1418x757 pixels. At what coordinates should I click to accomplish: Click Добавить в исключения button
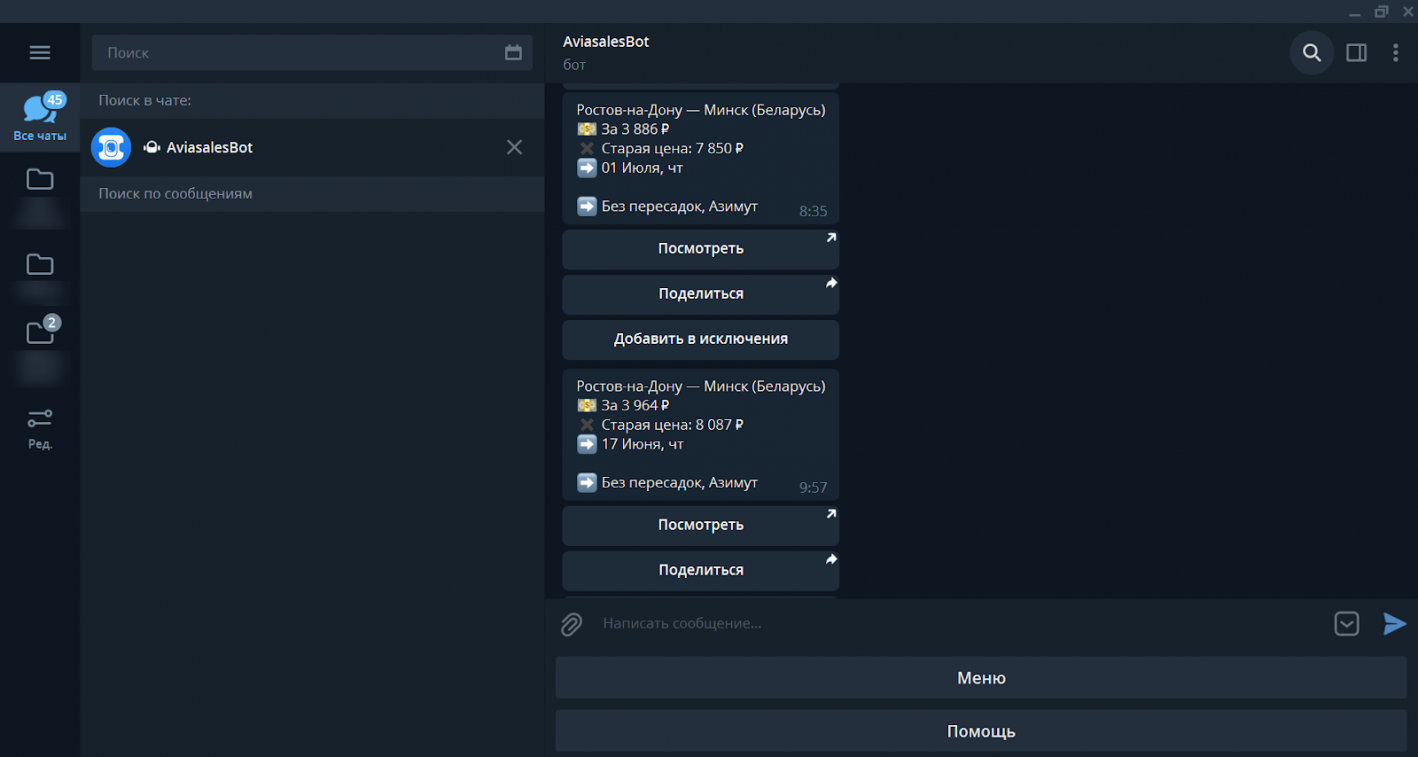pyautogui.click(x=700, y=339)
